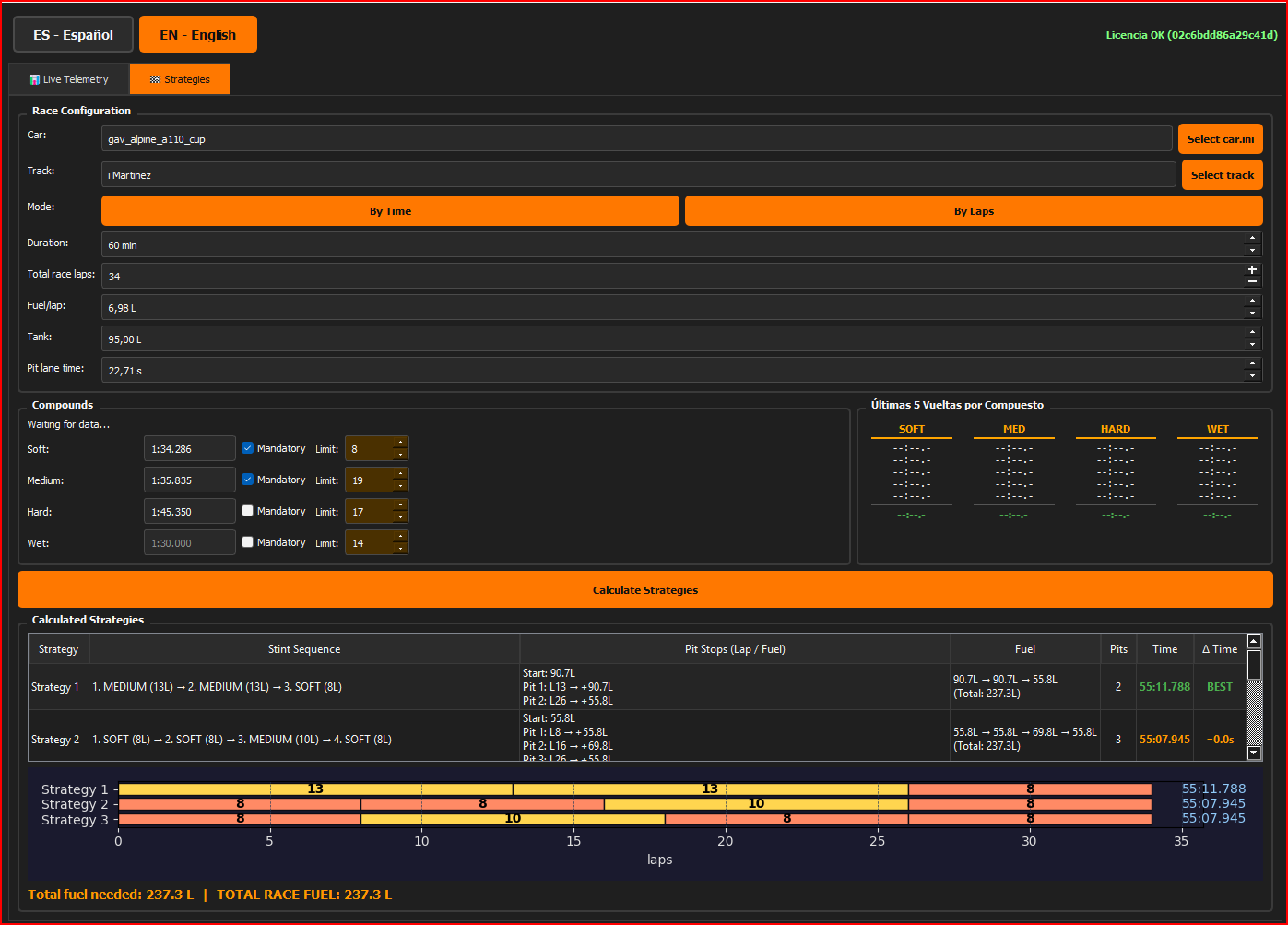Screen dimensions: 1288x925
Task: Click the Pit Stops (Lap / Fuel) header
Action: [x=735, y=649]
